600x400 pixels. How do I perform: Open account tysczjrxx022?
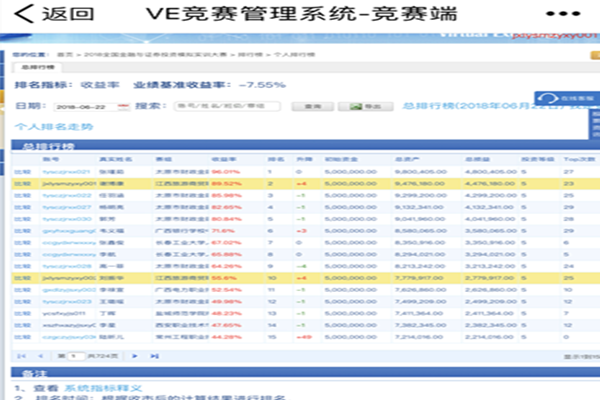67,196
